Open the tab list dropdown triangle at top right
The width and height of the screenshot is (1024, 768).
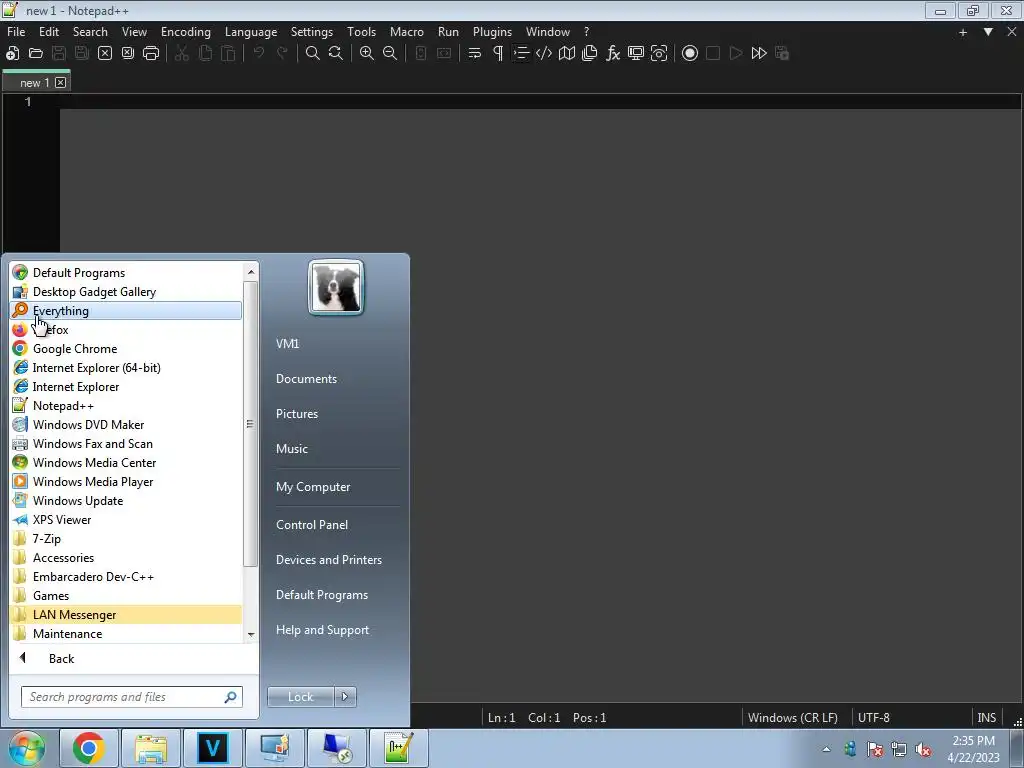988,31
